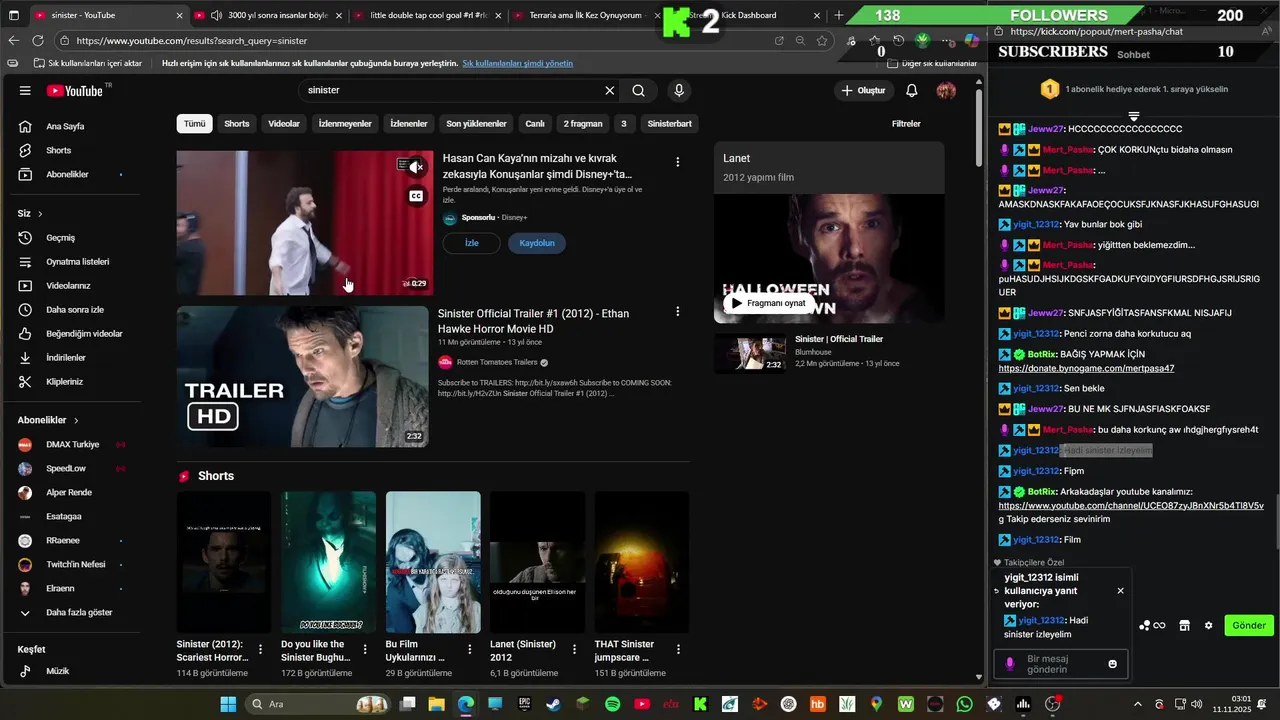Screen dimensions: 1280x720
Task: Open the THAT Sinister jumpscare short thumbnail
Action: coord(642,561)
